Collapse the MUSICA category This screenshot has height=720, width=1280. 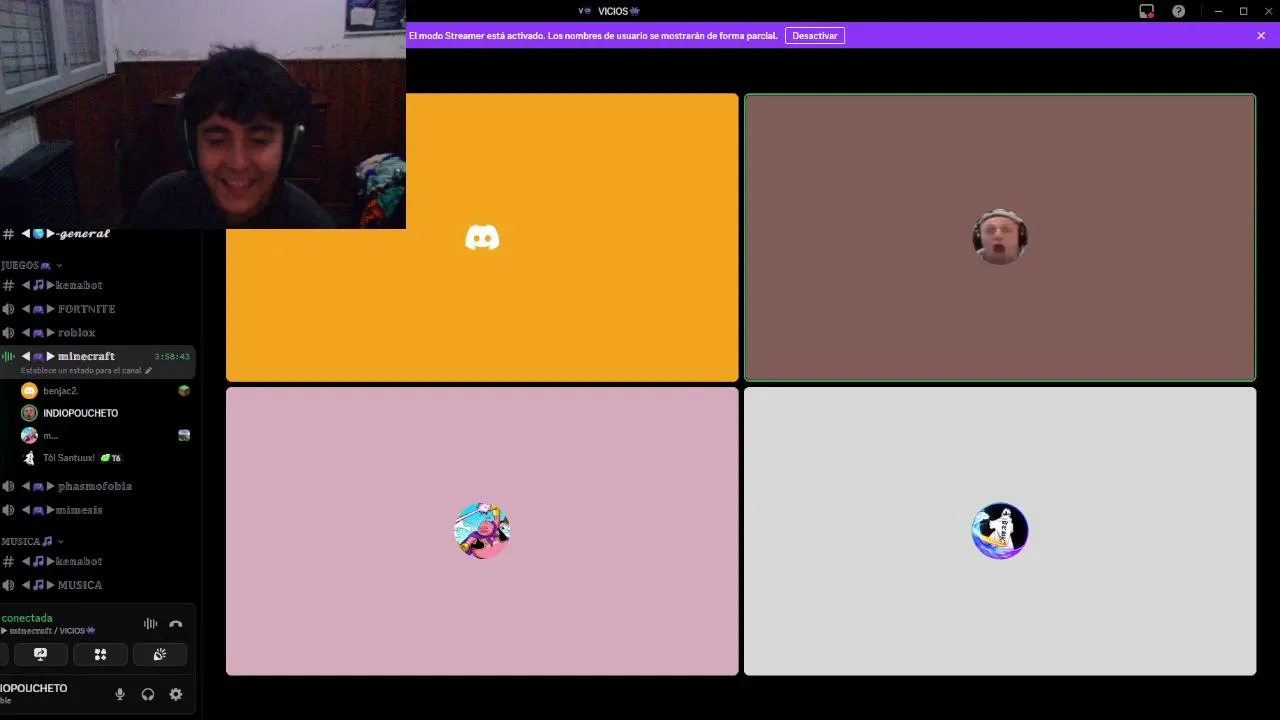[x=33, y=541]
